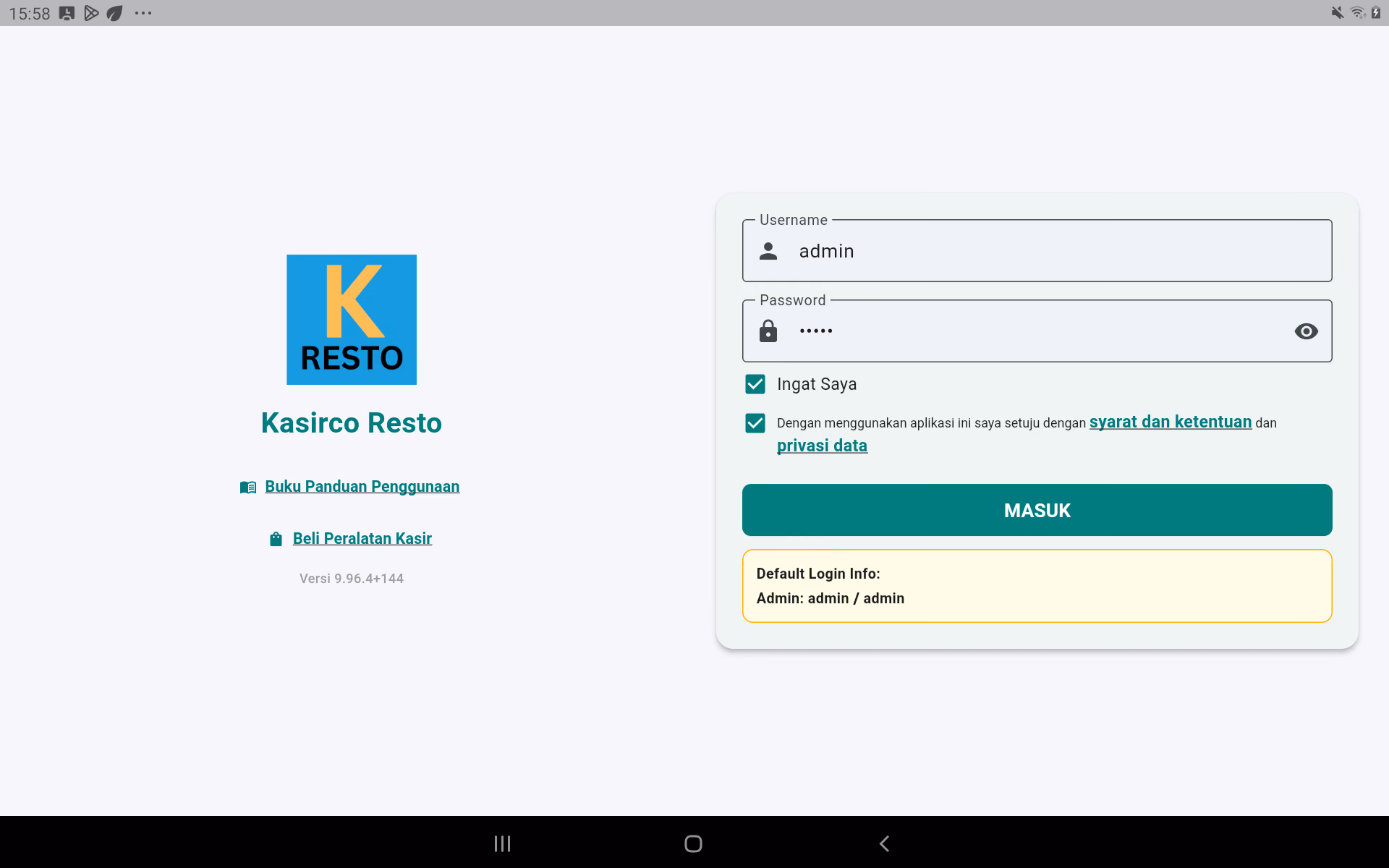Click the Wi-Fi status icon
This screenshot has width=1389, height=868.
tap(1358, 13)
